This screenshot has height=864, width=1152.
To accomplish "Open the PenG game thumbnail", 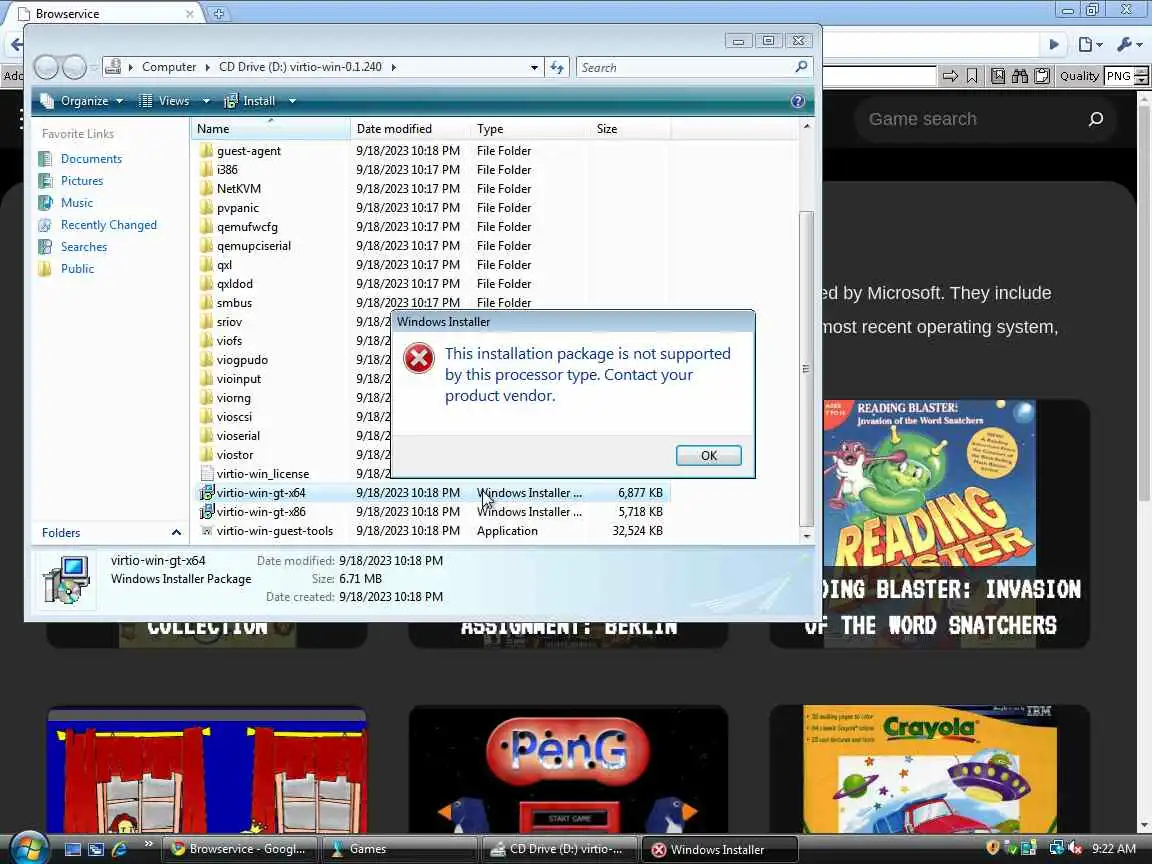I will 568,769.
